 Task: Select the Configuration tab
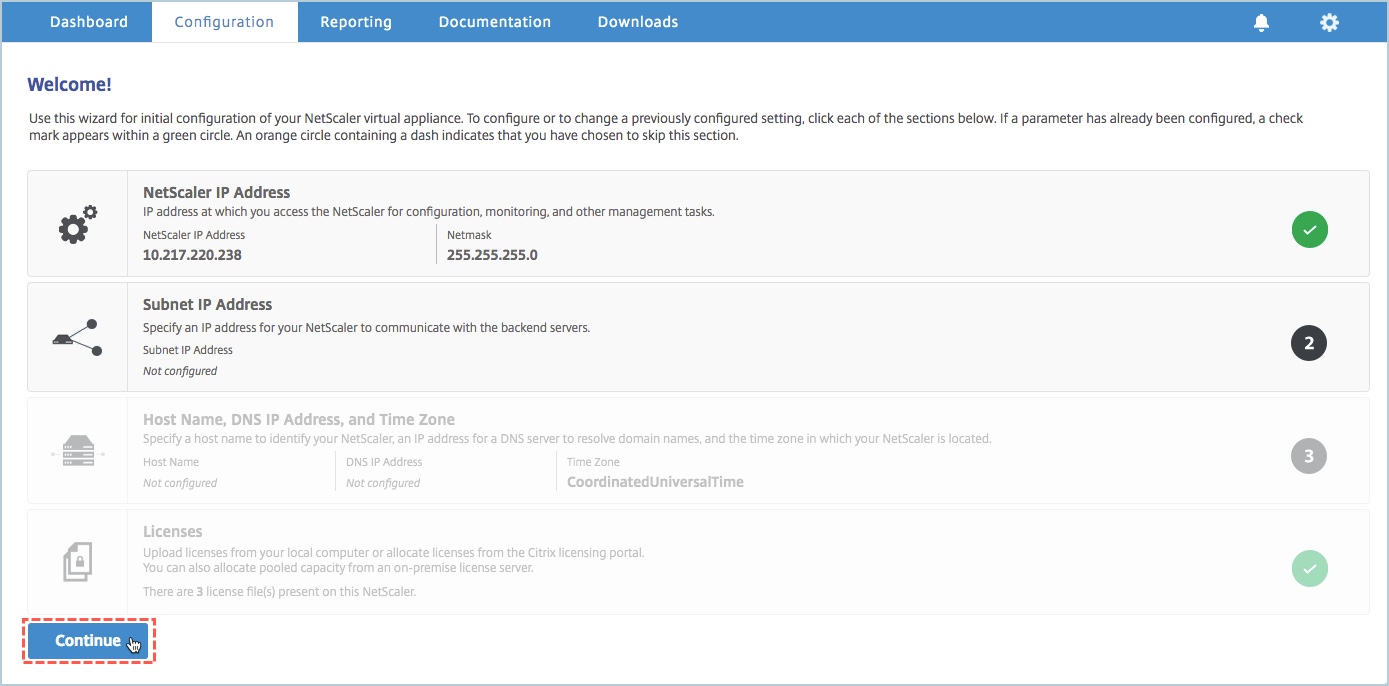(x=224, y=22)
